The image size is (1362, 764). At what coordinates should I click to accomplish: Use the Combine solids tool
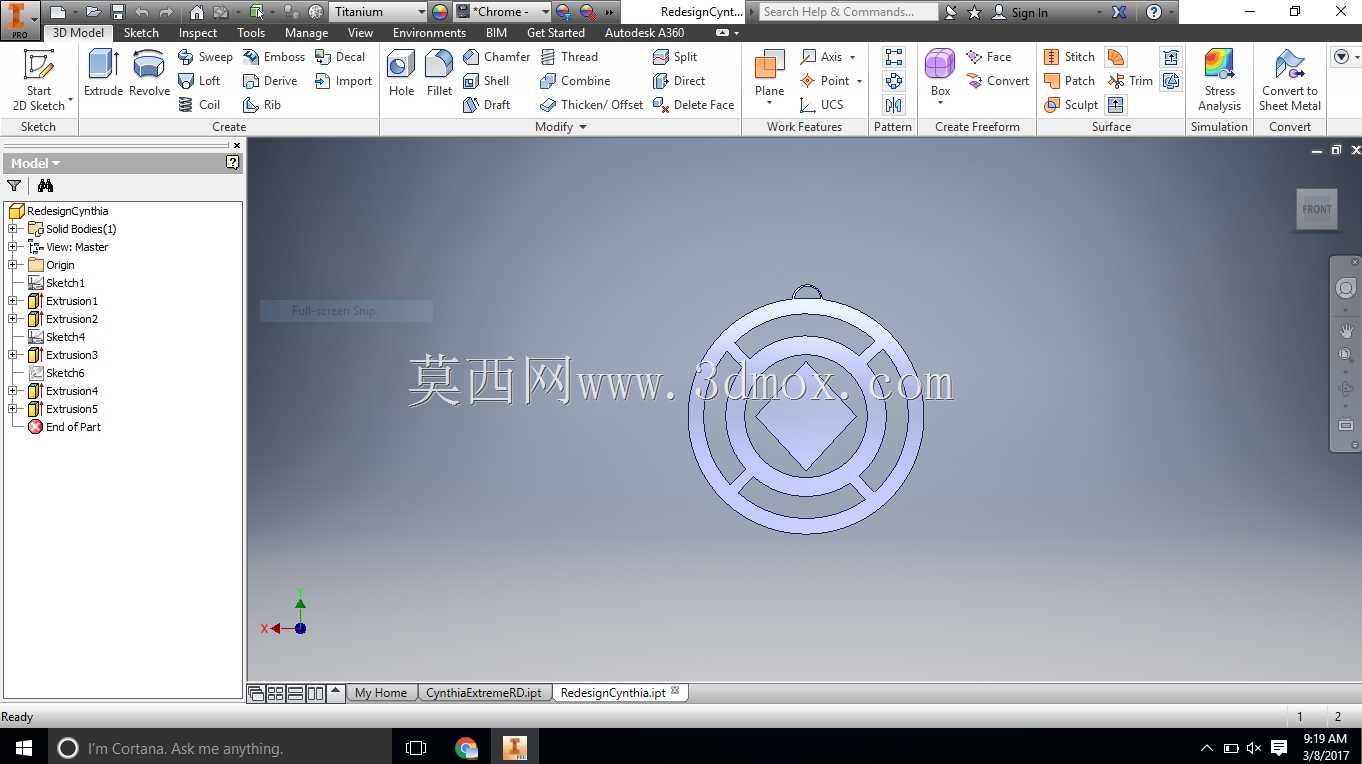coord(575,81)
